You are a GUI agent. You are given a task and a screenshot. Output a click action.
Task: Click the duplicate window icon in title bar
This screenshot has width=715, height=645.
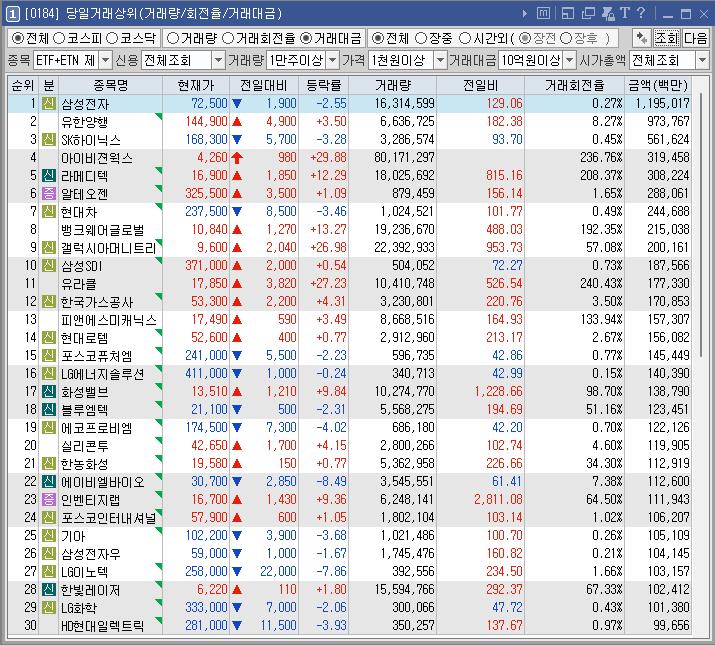588,14
